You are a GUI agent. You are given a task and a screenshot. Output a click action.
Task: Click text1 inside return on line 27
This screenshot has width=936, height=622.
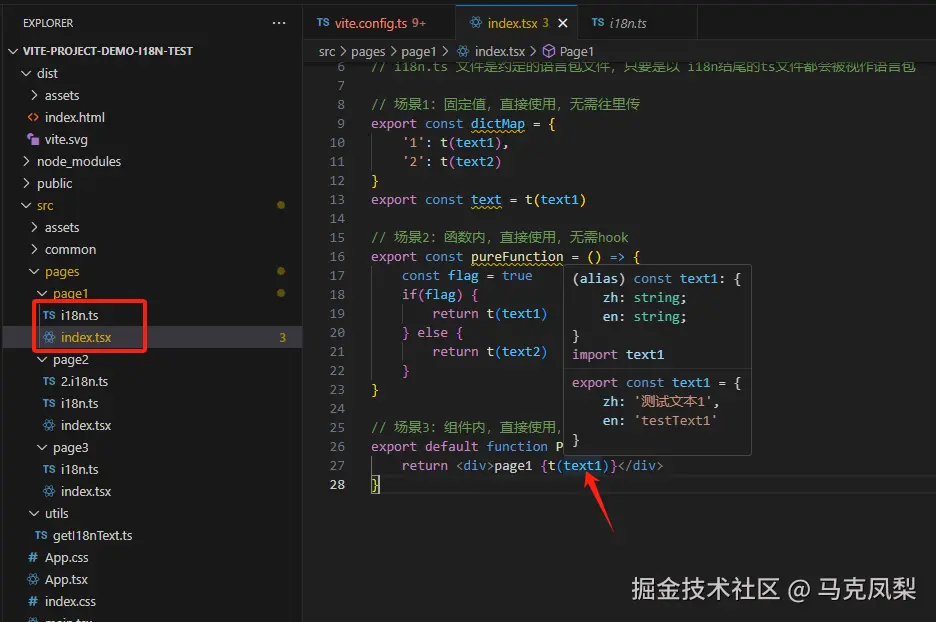[x=583, y=466]
